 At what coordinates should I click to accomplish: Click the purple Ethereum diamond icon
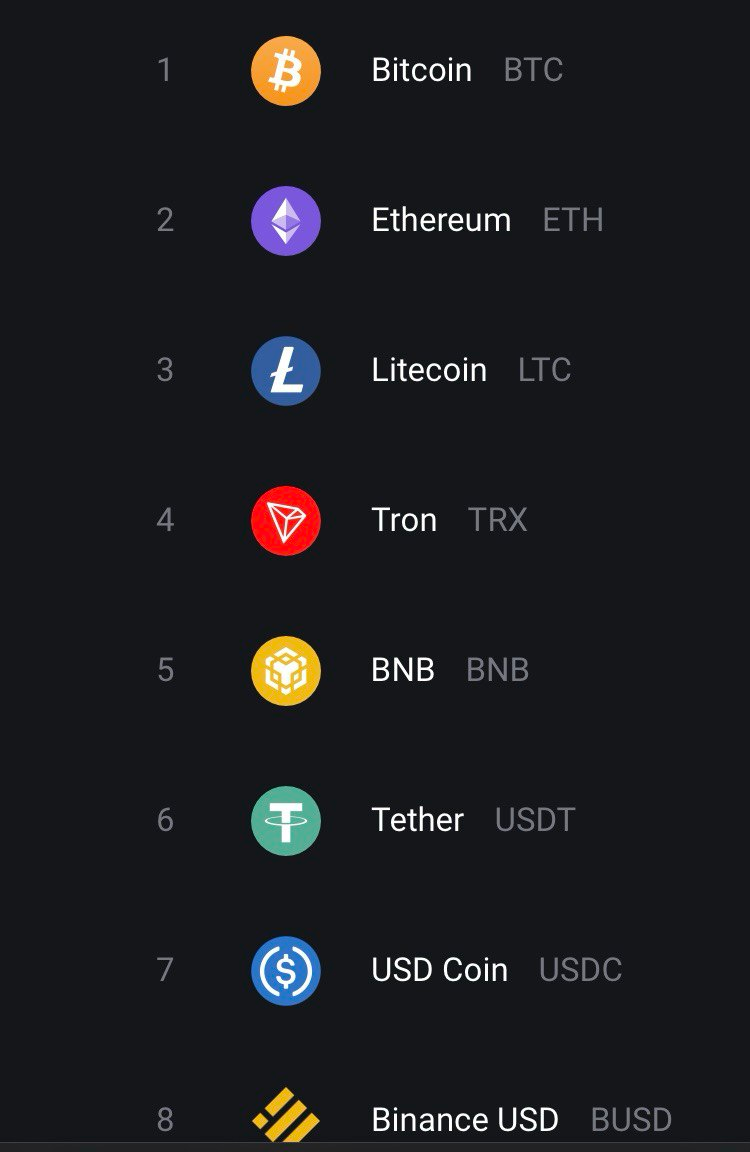[286, 221]
